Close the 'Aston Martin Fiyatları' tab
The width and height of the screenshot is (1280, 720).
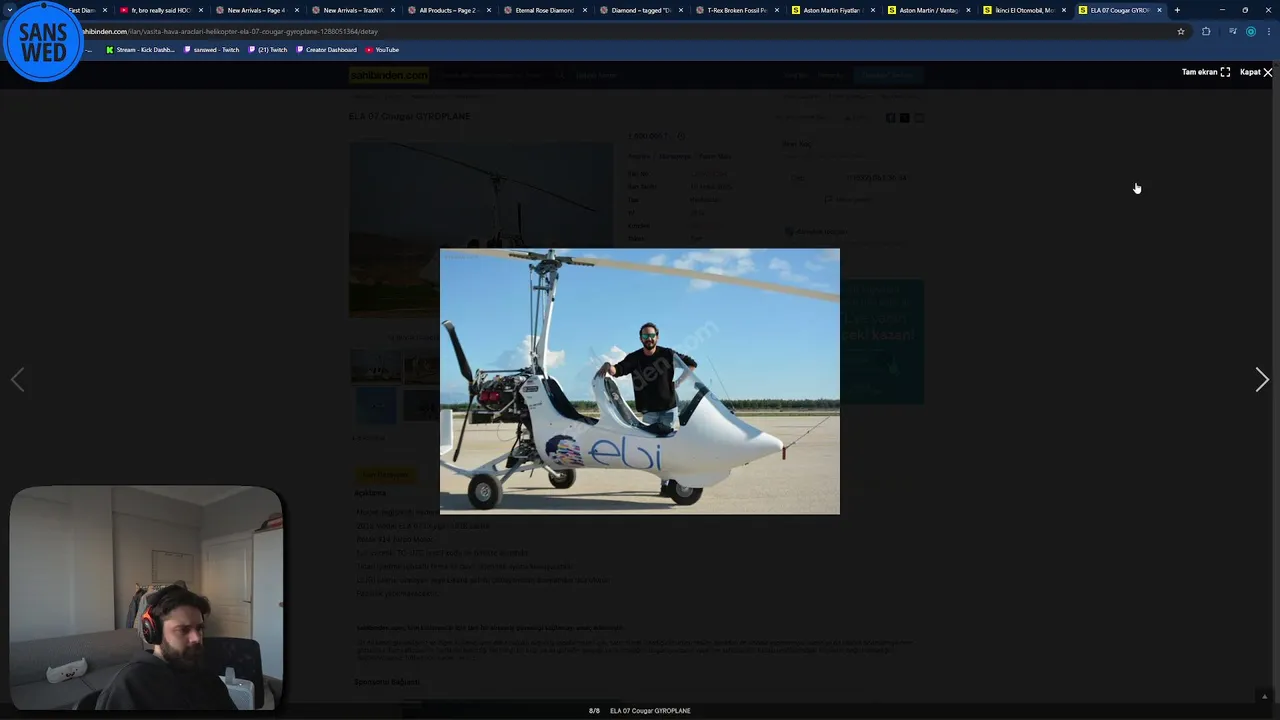point(872,10)
